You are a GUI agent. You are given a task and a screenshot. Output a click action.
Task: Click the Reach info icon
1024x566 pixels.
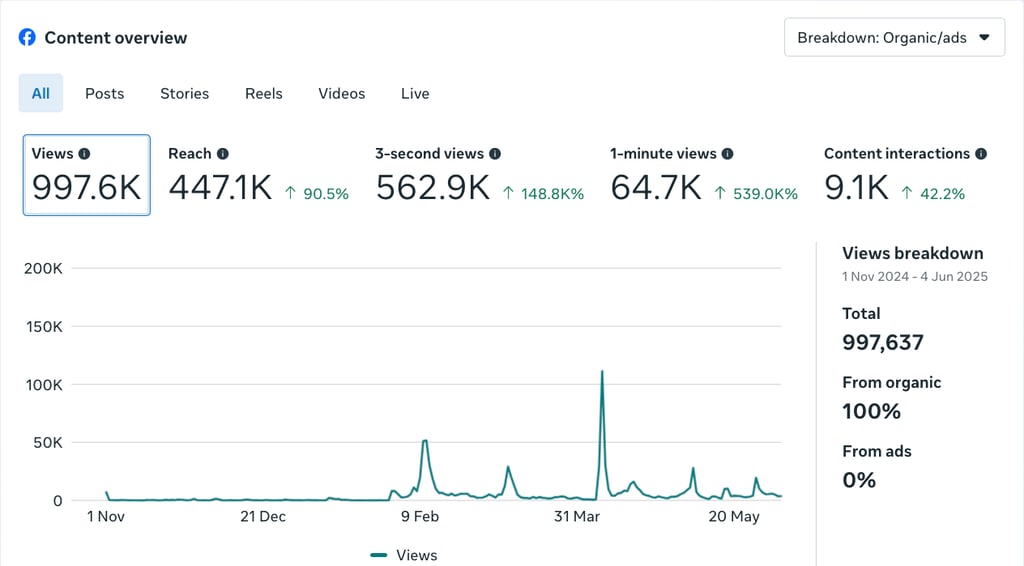(223, 153)
